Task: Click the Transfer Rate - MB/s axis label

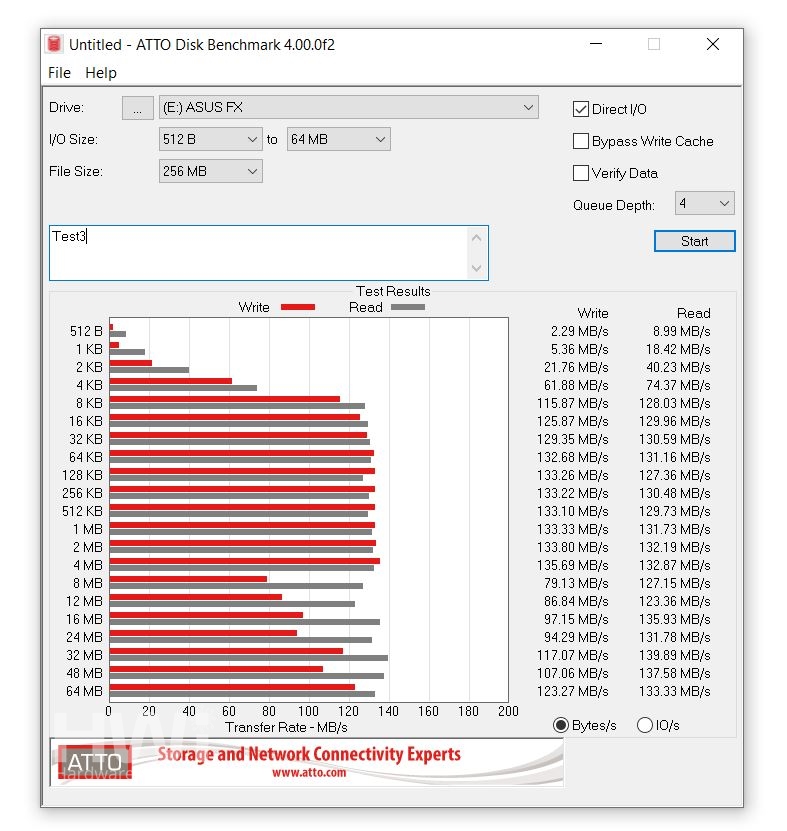Action: click(x=286, y=727)
